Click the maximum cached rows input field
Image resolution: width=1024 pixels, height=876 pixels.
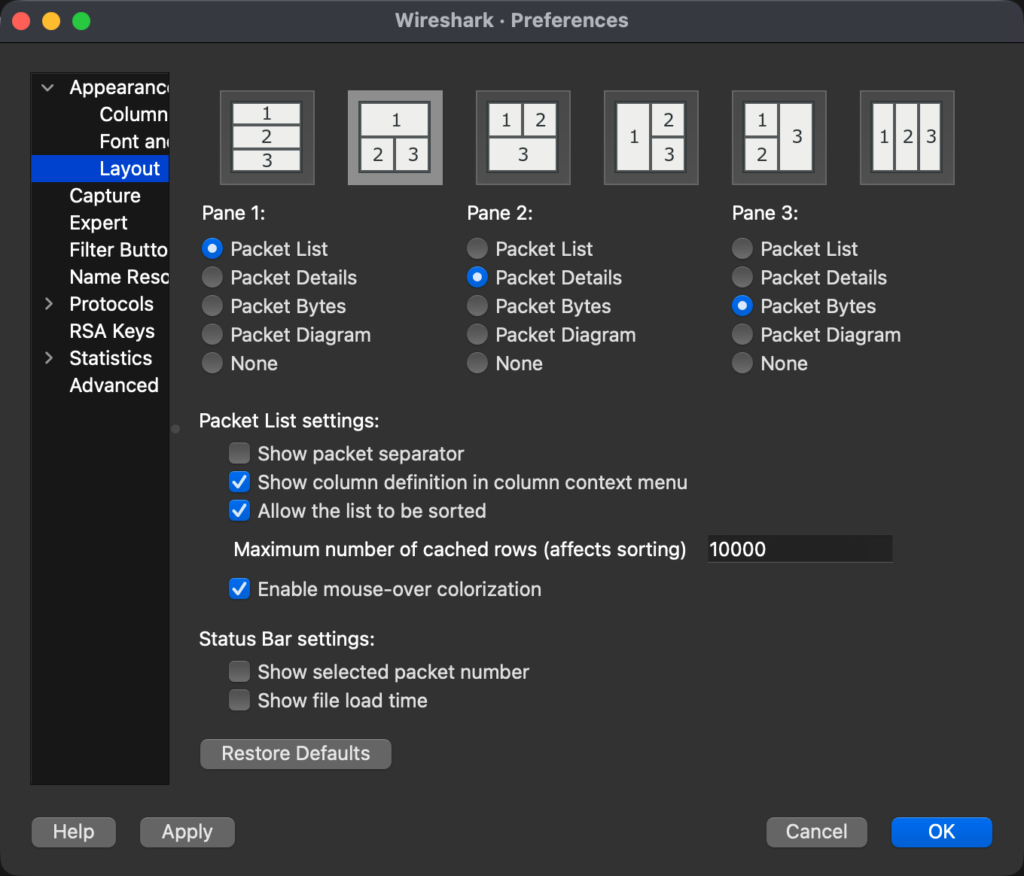pos(800,549)
